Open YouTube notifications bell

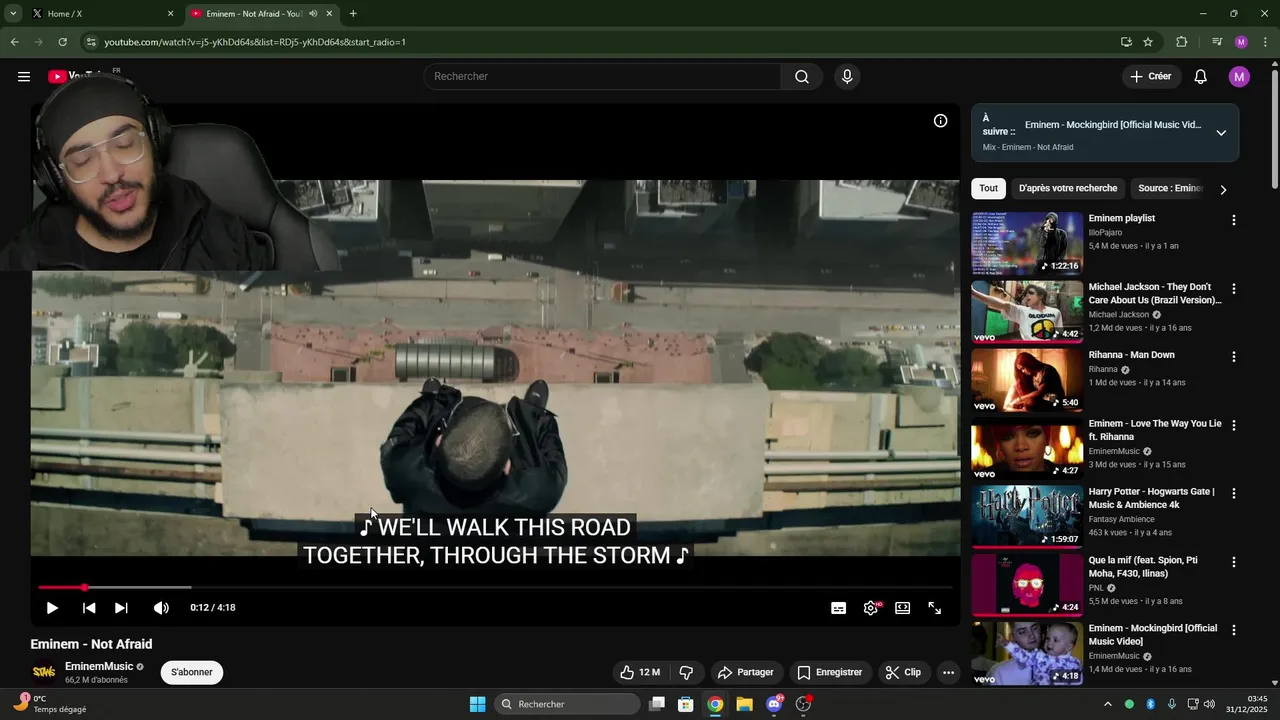[1201, 77]
